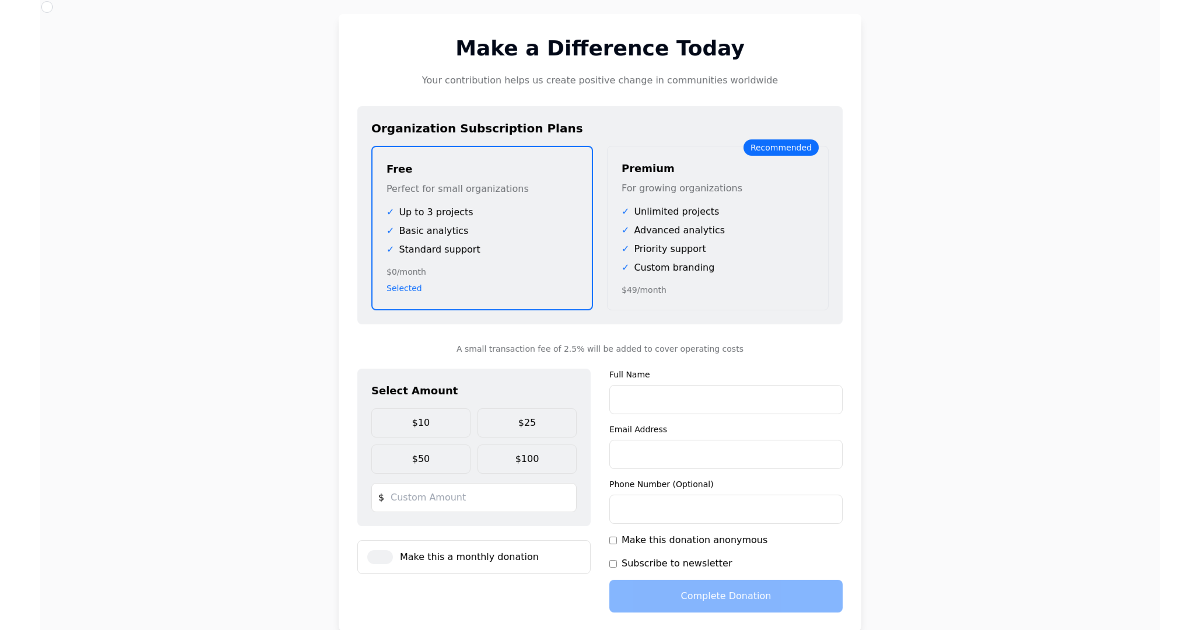The image size is (1200, 630).
Task: Select the Premium subscription plan
Action: [718, 228]
